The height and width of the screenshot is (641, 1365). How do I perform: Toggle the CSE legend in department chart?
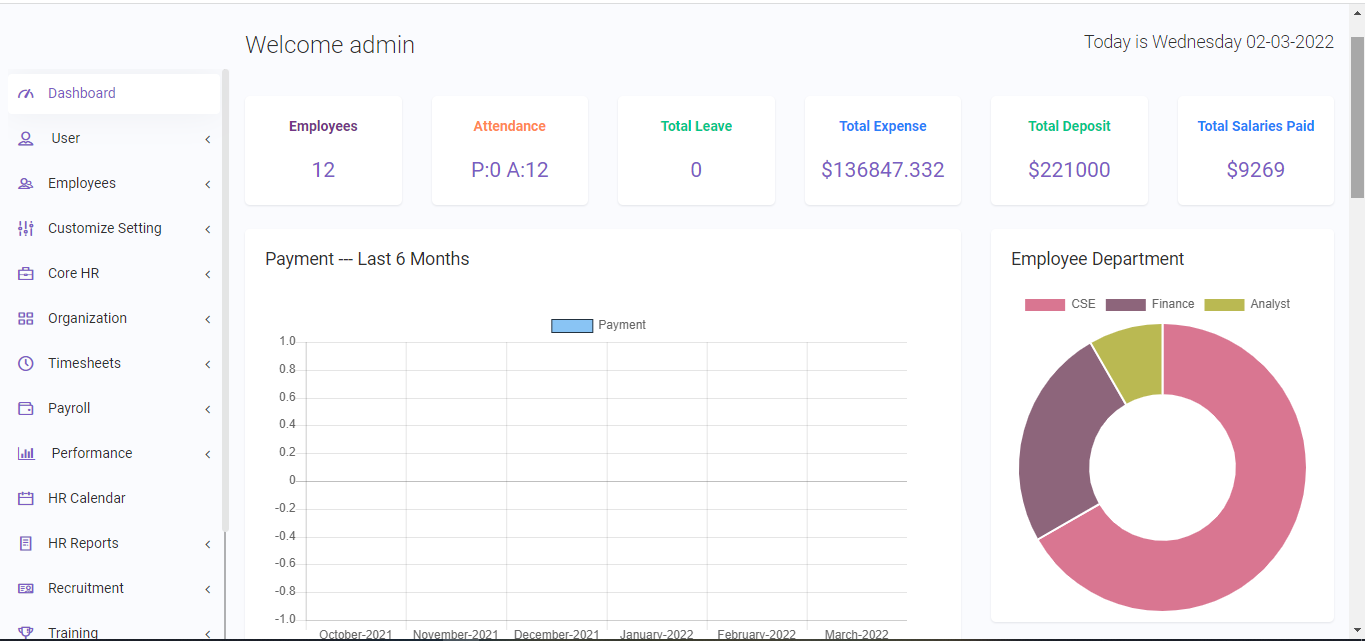1044,305
